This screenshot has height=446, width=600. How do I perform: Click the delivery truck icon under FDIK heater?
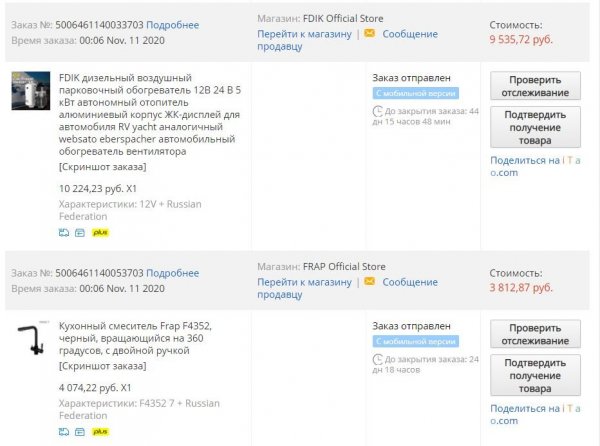tap(65, 232)
